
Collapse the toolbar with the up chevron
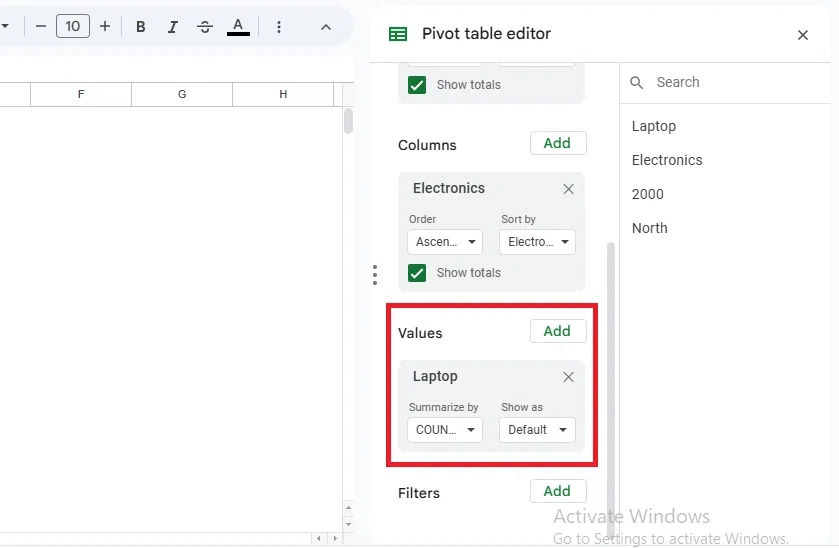tap(325, 27)
